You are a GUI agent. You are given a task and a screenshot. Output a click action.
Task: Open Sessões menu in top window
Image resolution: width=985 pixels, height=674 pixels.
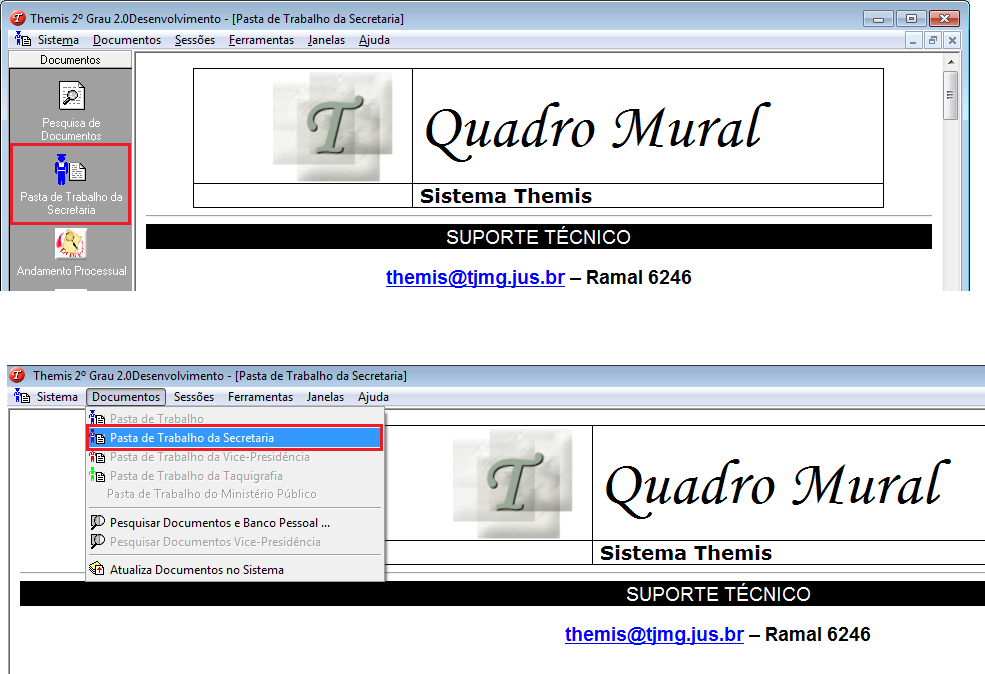pos(195,40)
